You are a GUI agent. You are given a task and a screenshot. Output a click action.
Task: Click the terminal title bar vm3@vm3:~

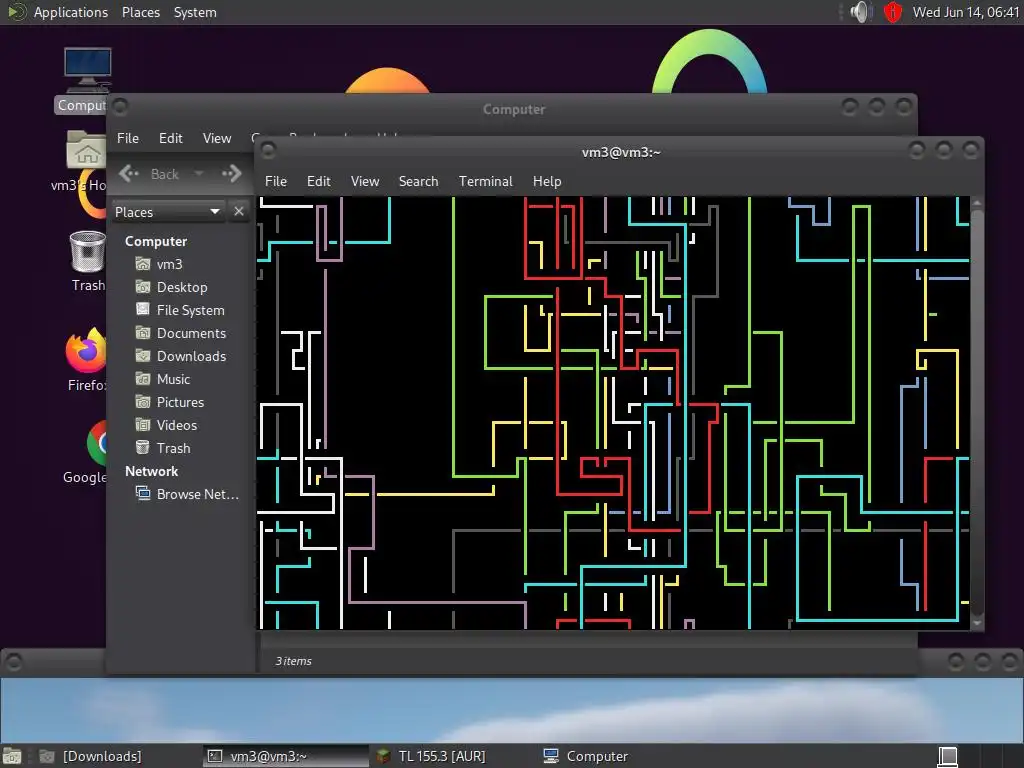point(621,152)
